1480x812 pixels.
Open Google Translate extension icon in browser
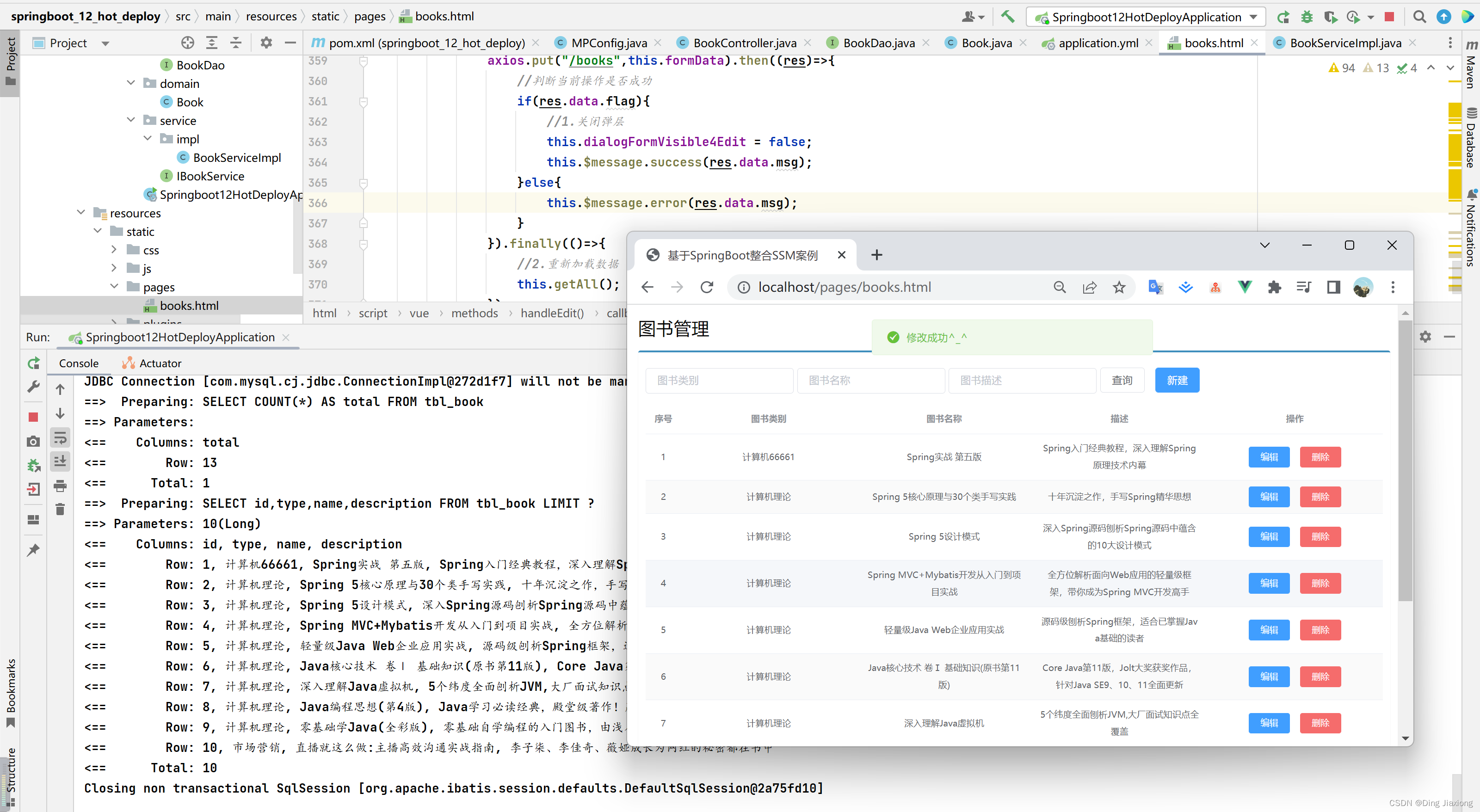click(1155, 287)
